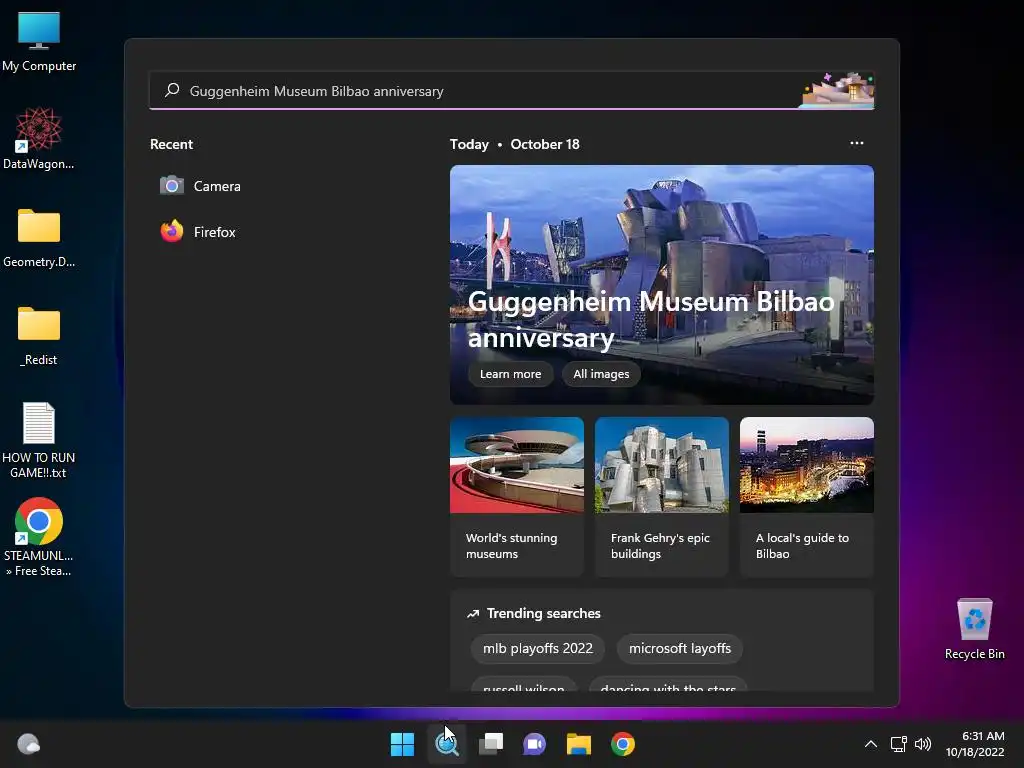The width and height of the screenshot is (1024, 768).
Task: Launch Google Chrome from the taskbar
Action: coord(623,744)
